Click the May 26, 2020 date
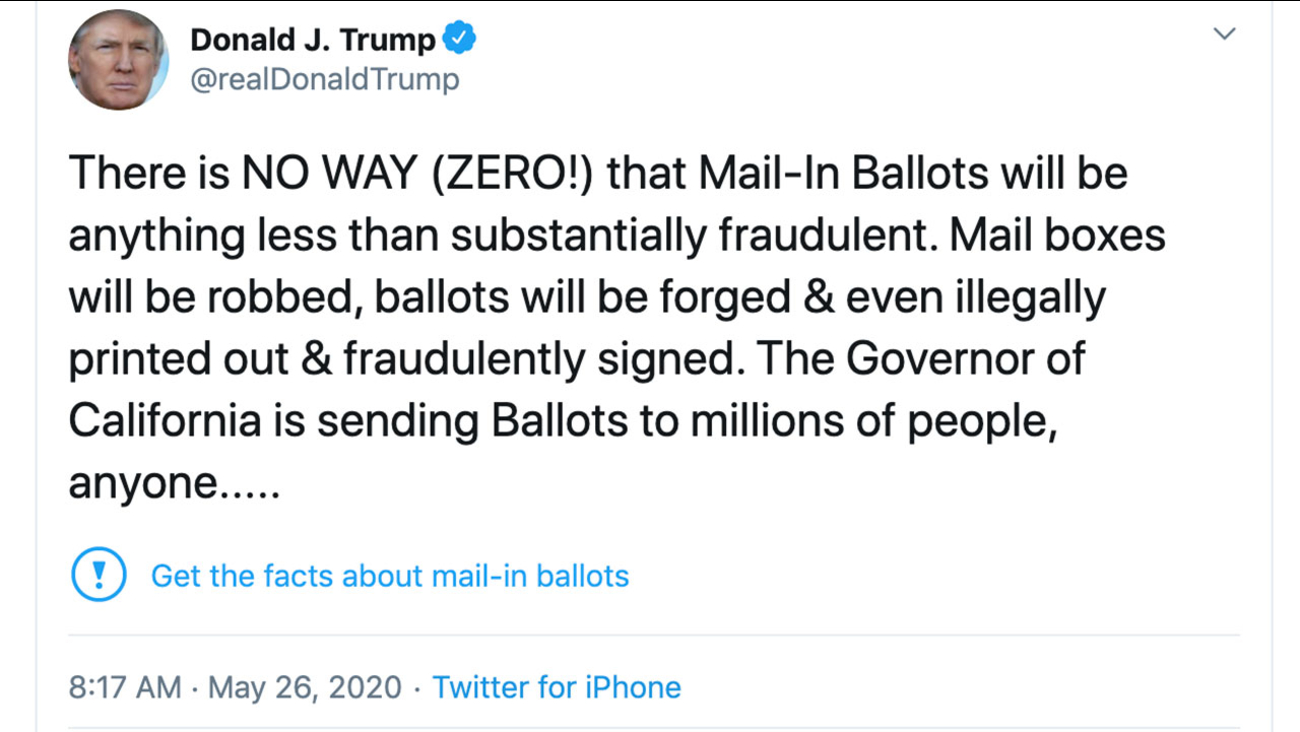 click(x=305, y=688)
